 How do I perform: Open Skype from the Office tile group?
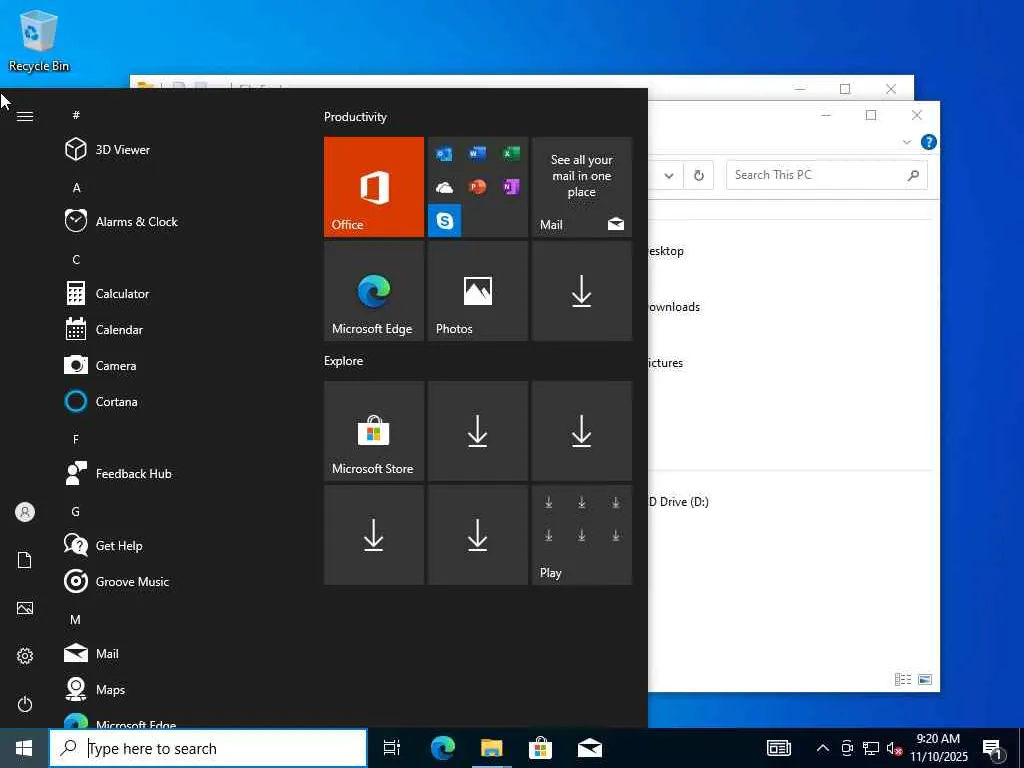click(x=445, y=221)
